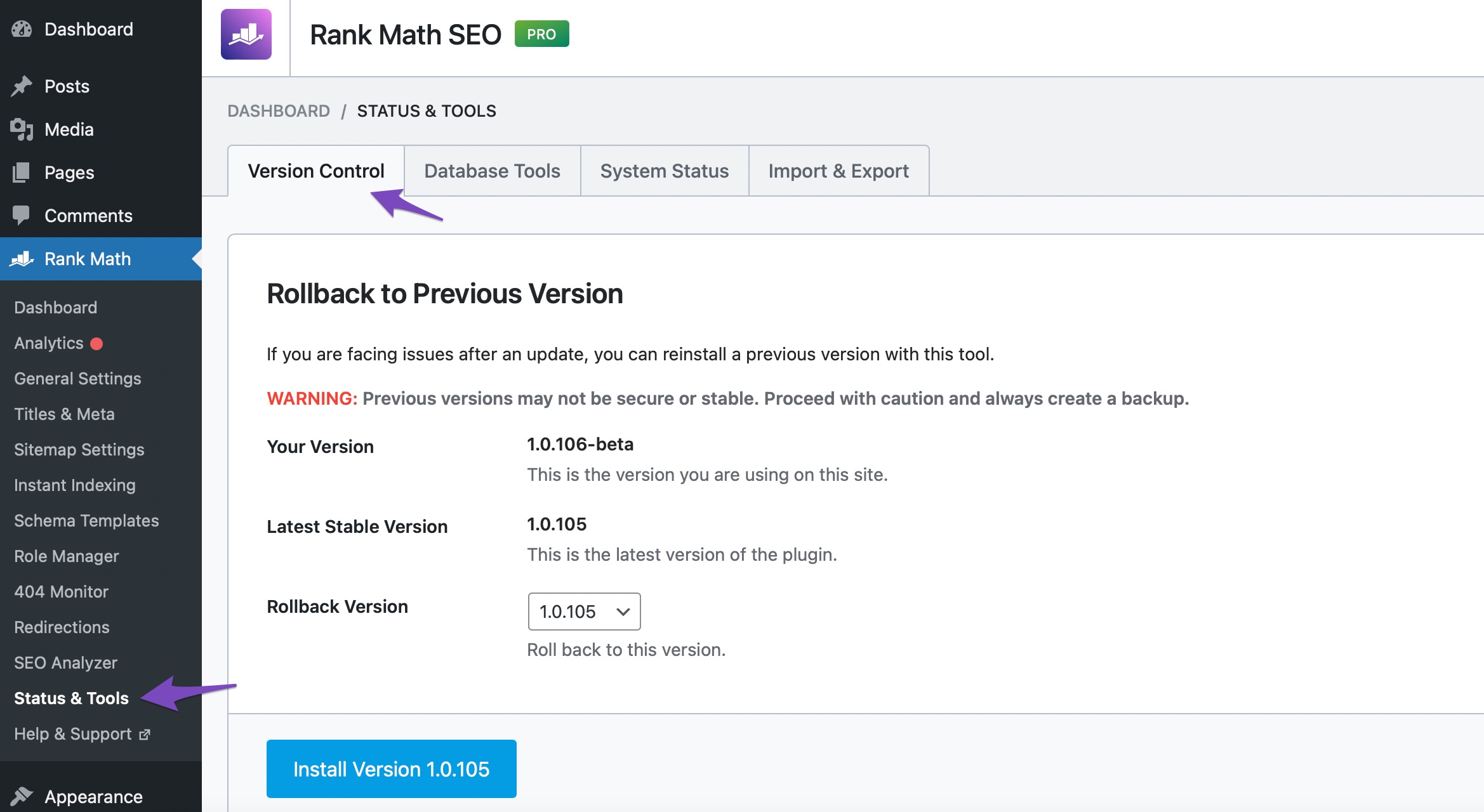The image size is (1484, 812).
Task: Open Rank Math Dashboard submenu item
Action: [56, 308]
